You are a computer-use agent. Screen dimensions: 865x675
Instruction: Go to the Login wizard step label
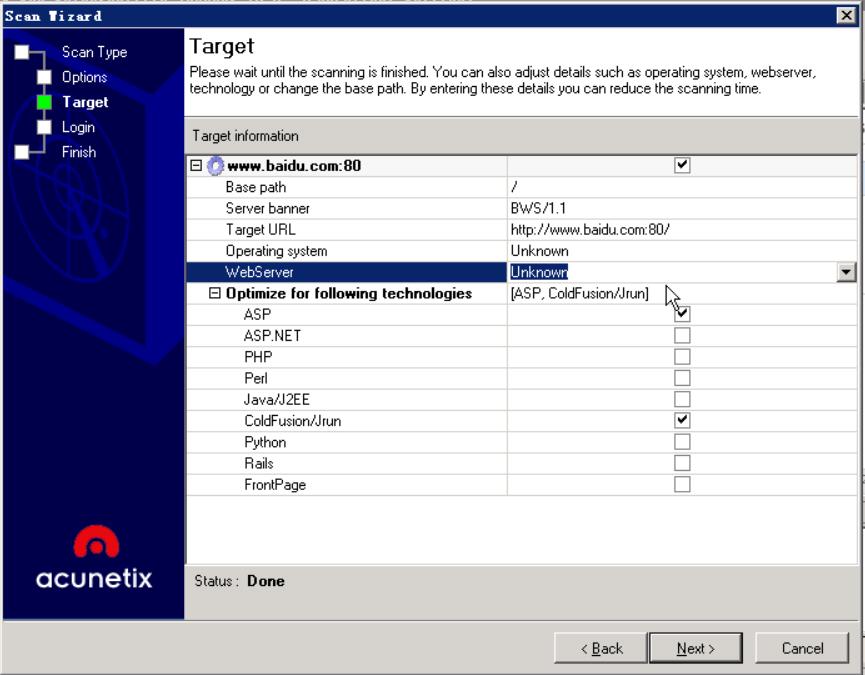[x=78, y=127]
